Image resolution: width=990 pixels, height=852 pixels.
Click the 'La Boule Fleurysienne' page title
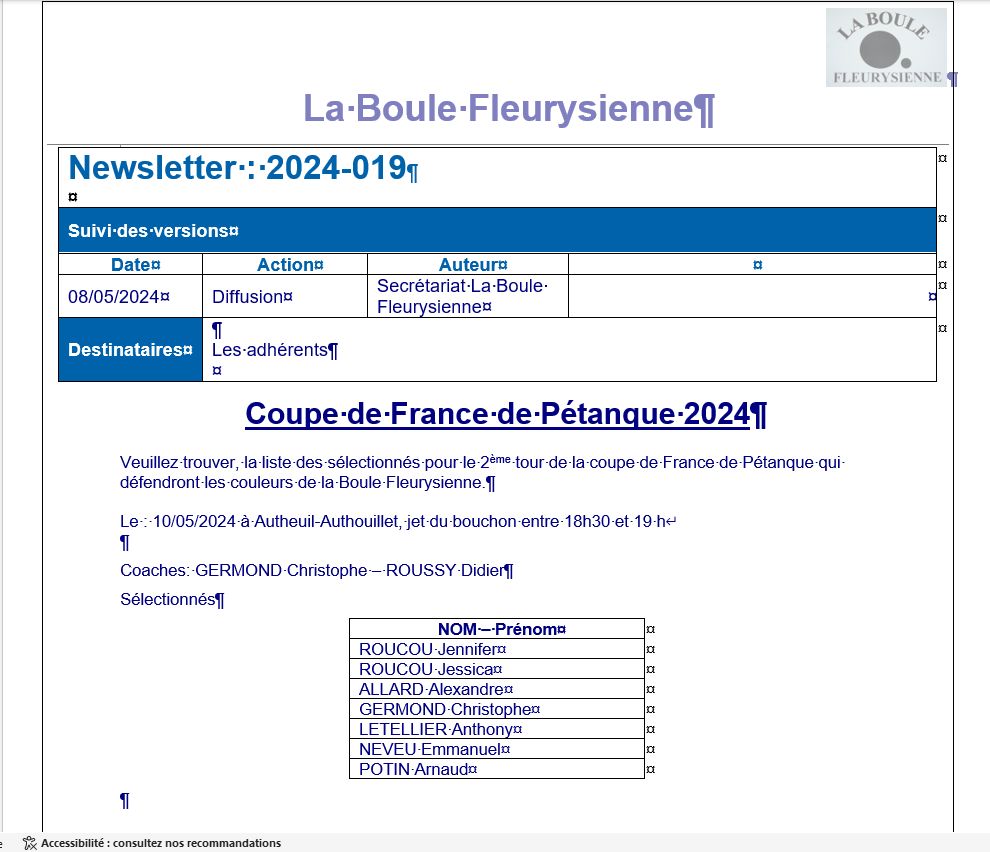pos(508,108)
